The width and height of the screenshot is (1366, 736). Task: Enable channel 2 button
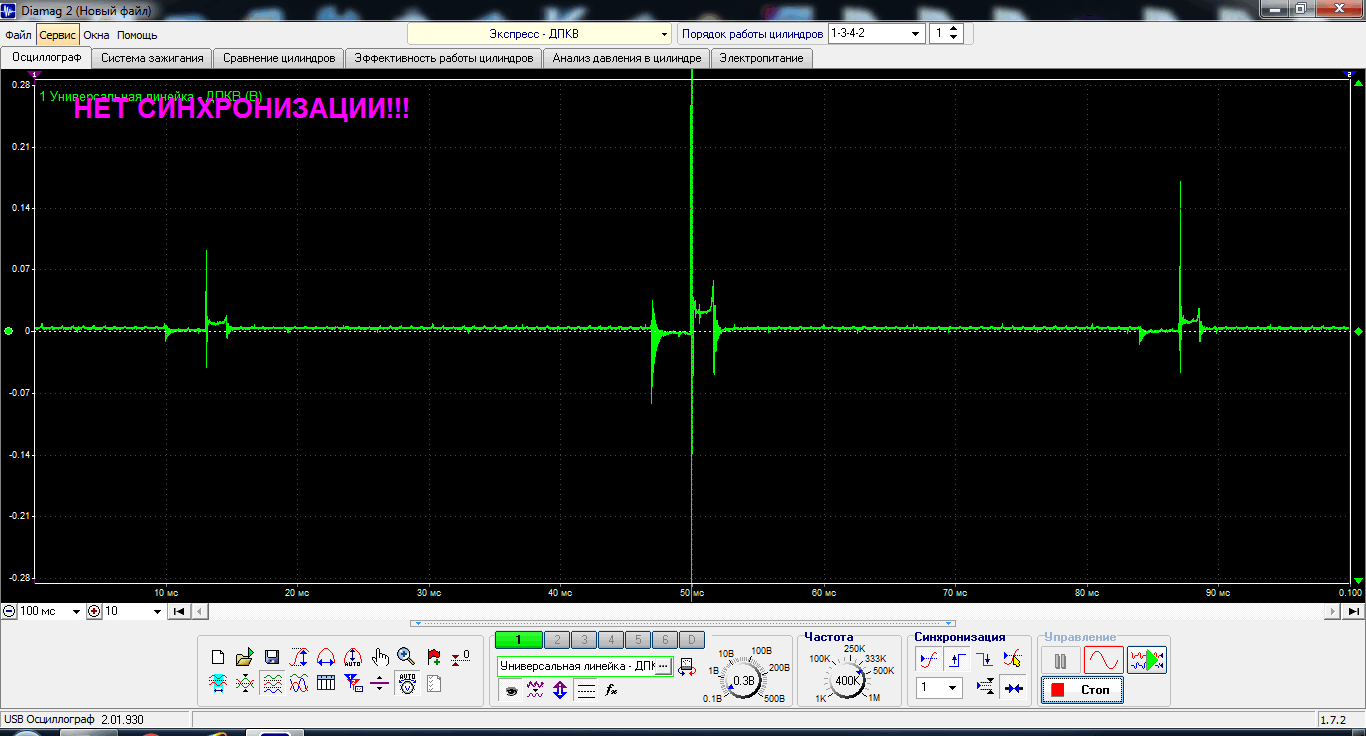(557, 640)
